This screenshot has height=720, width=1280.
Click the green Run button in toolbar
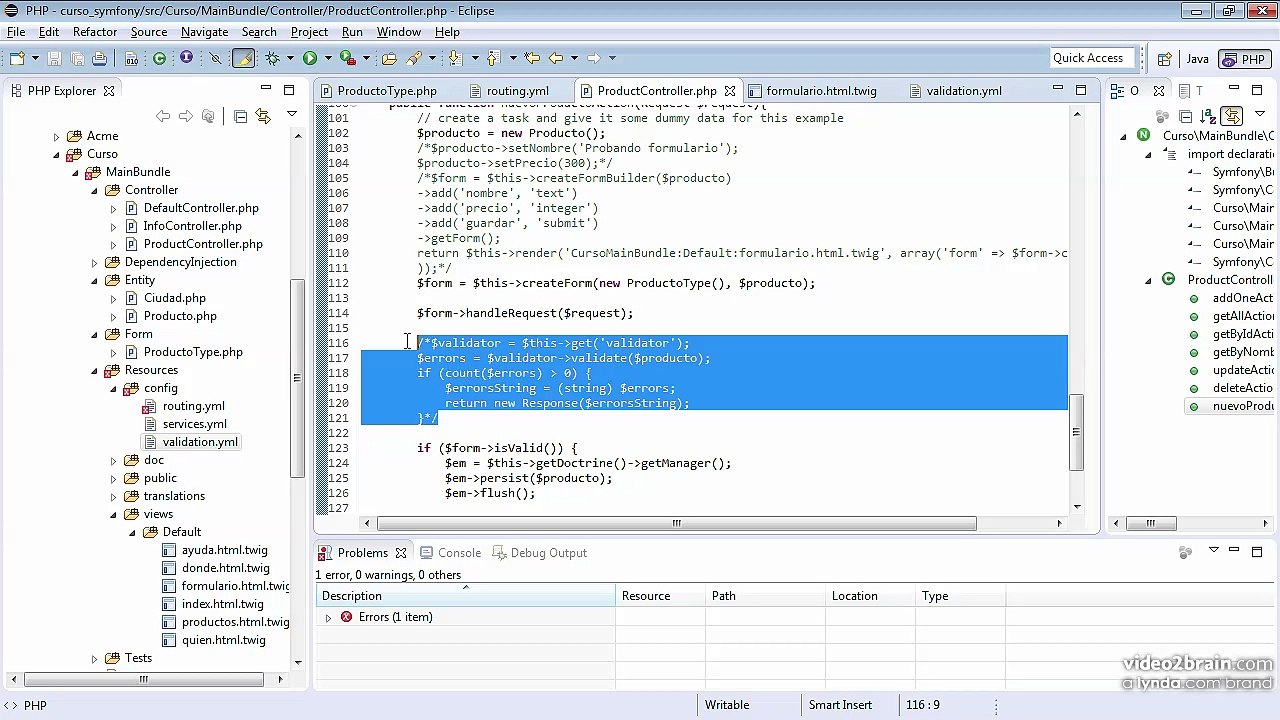tap(310, 58)
